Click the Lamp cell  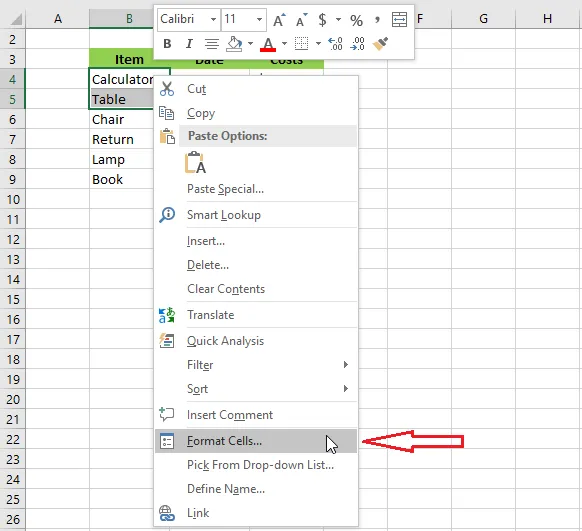click(x=122, y=160)
